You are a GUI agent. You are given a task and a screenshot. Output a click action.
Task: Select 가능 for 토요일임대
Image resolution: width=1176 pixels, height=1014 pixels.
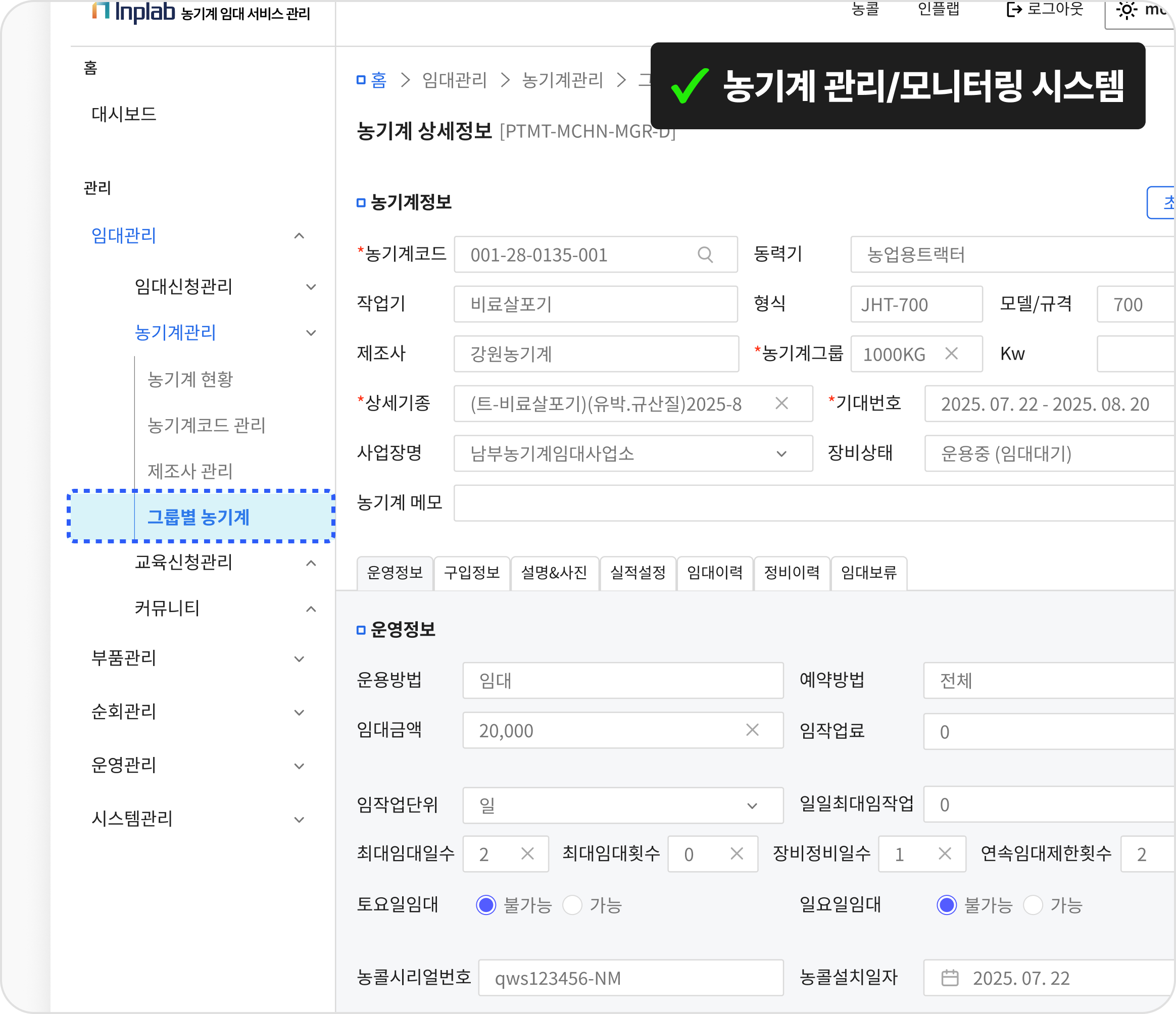(x=572, y=905)
